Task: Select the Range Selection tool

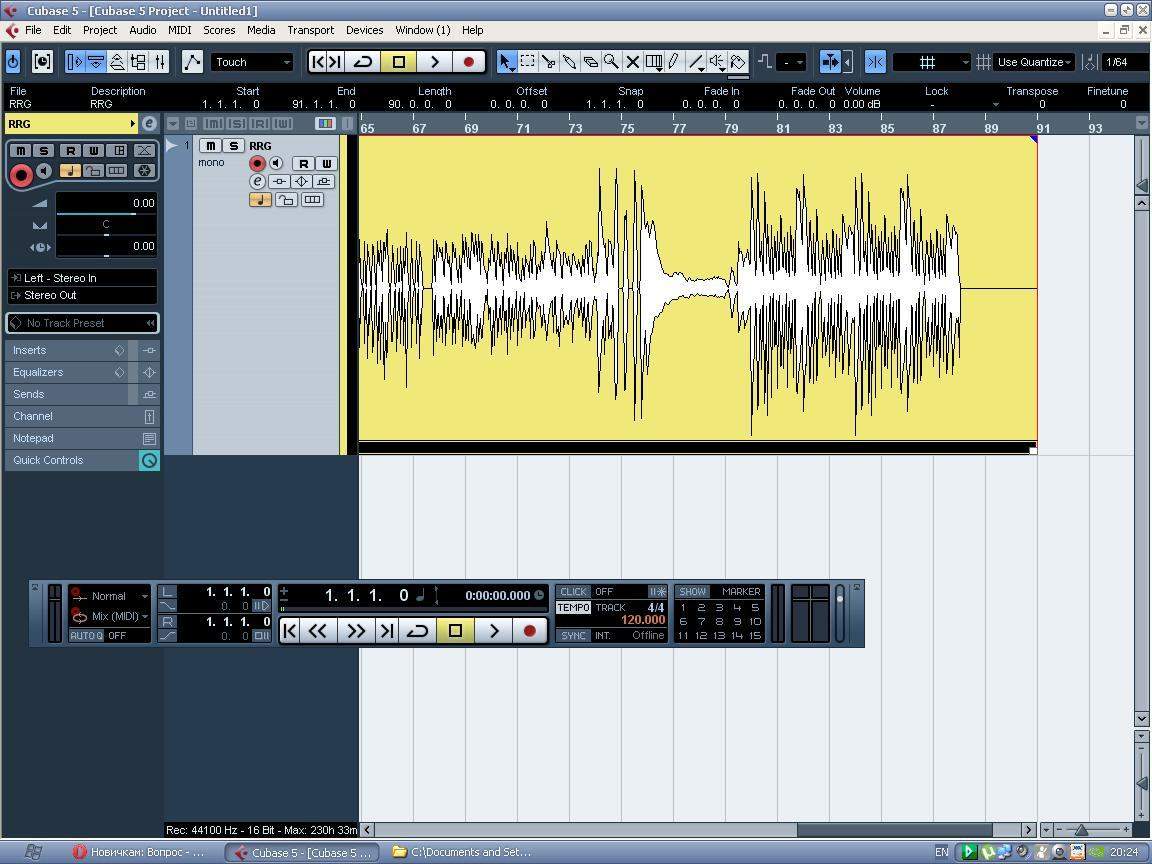Action: coord(527,62)
